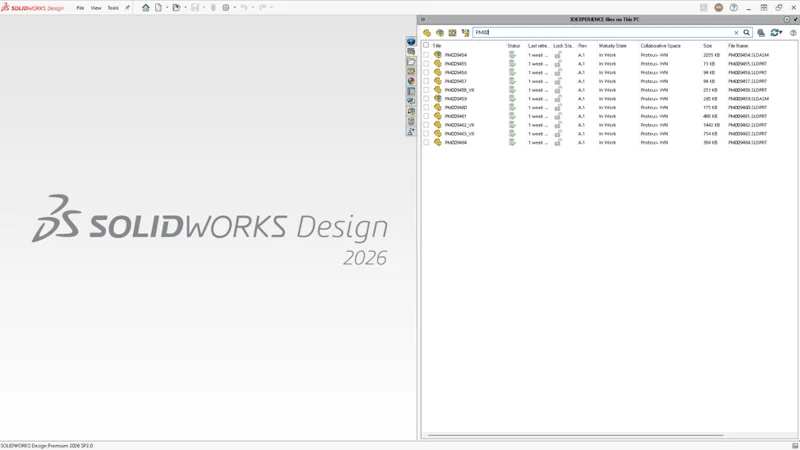Tick the select-all checkbox in header
The width and height of the screenshot is (800, 450).
[x=426, y=45]
